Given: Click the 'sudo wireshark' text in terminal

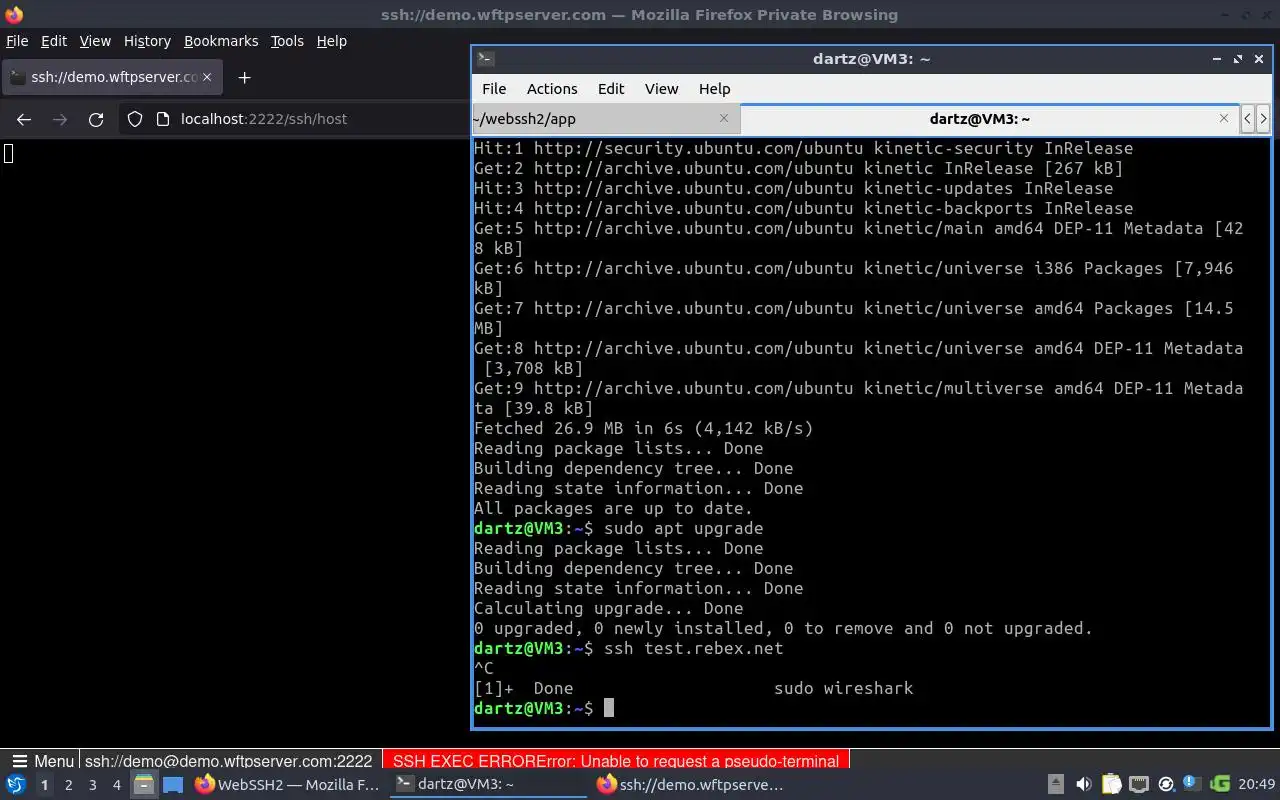Looking at the screenshot, I should tap(843, 688).
